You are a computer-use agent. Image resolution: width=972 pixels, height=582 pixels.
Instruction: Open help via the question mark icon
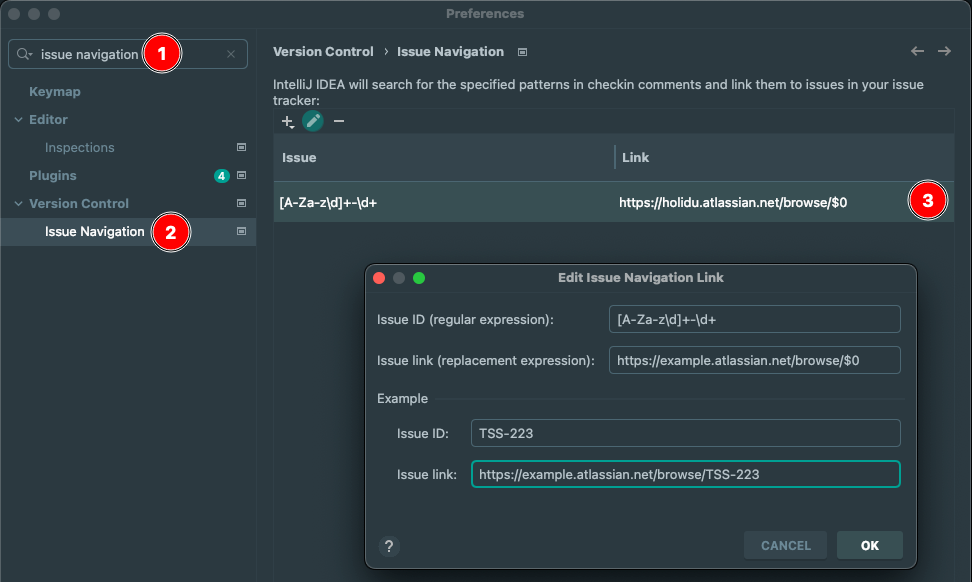click(x=389, y=546)
